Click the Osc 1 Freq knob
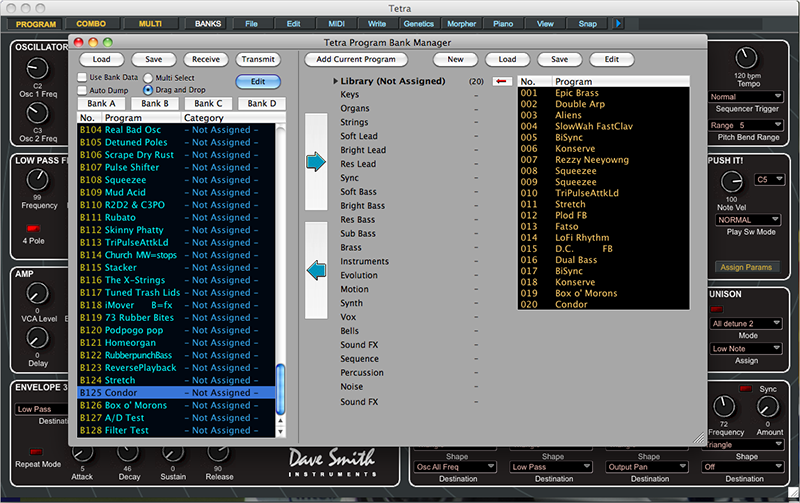The image size is (800, 503). (x=35, y=70)
